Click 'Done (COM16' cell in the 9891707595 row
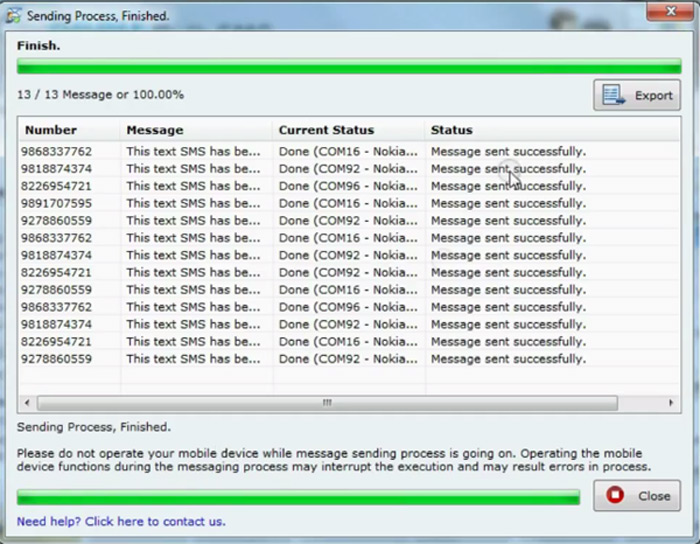 (x=348, y=203)
